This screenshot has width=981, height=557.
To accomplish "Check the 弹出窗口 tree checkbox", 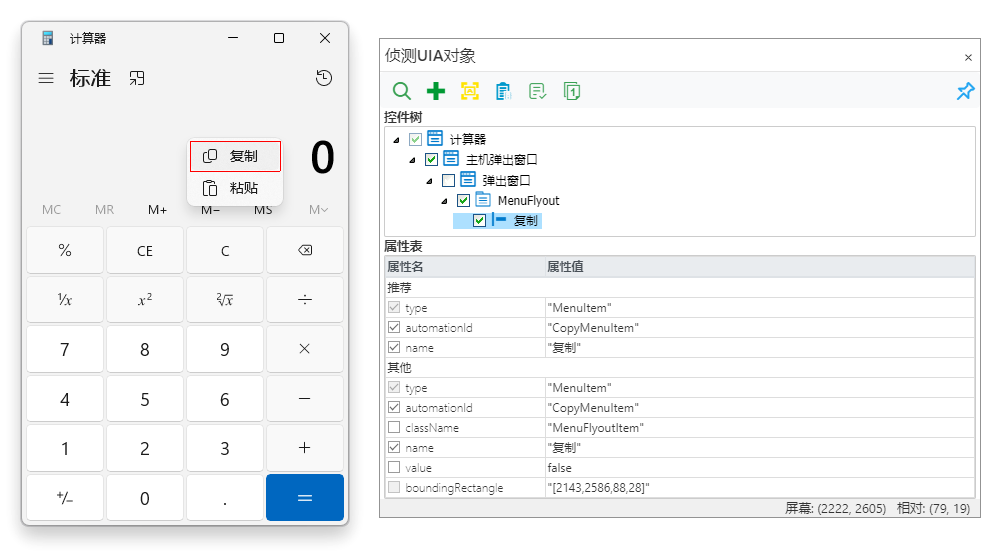I will 448,180.
